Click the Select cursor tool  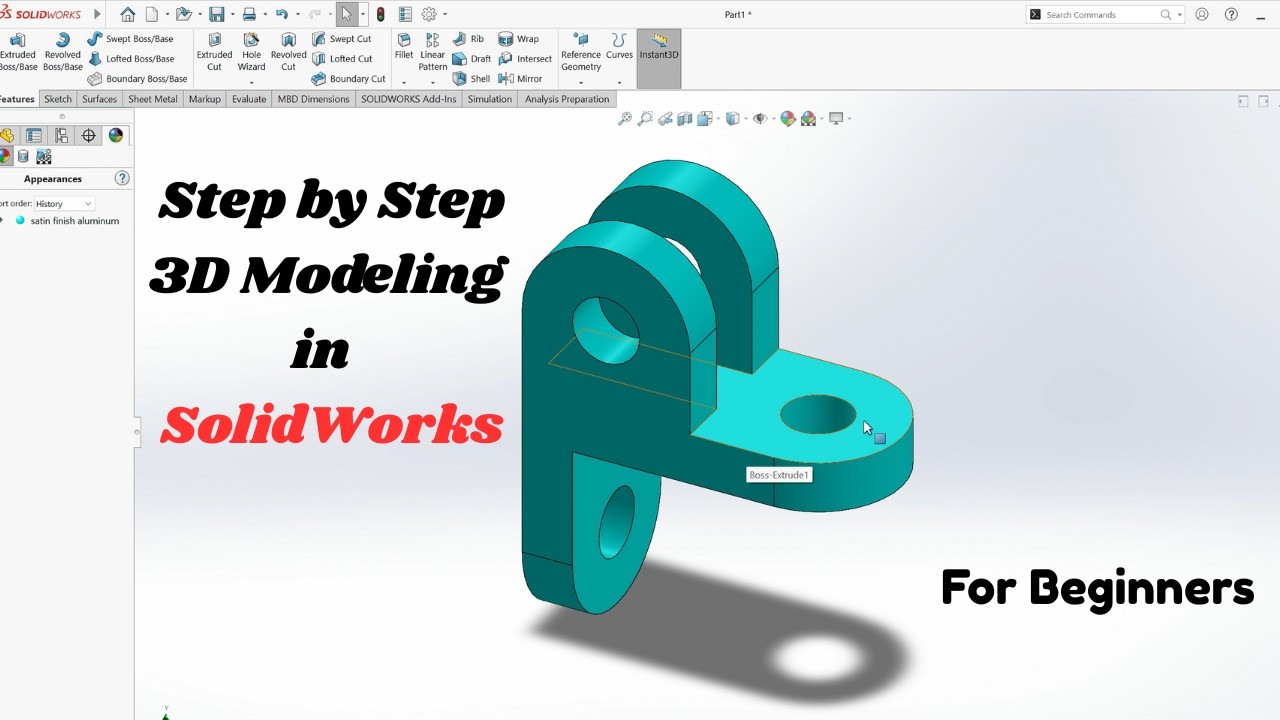click(x=346, y=14)
